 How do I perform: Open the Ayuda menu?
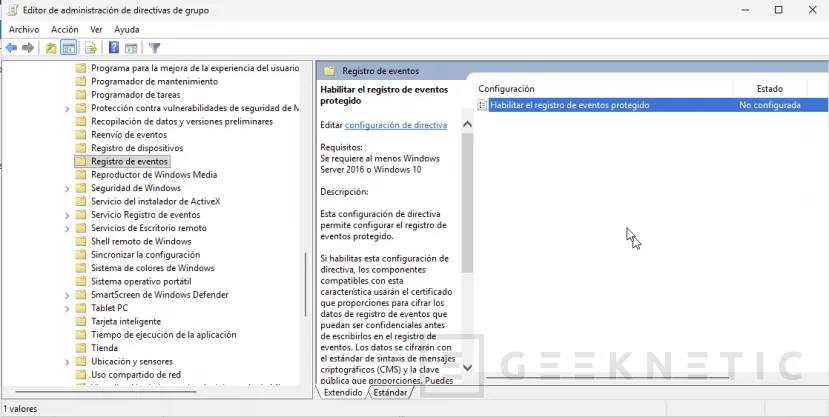[x=127, y=30]
